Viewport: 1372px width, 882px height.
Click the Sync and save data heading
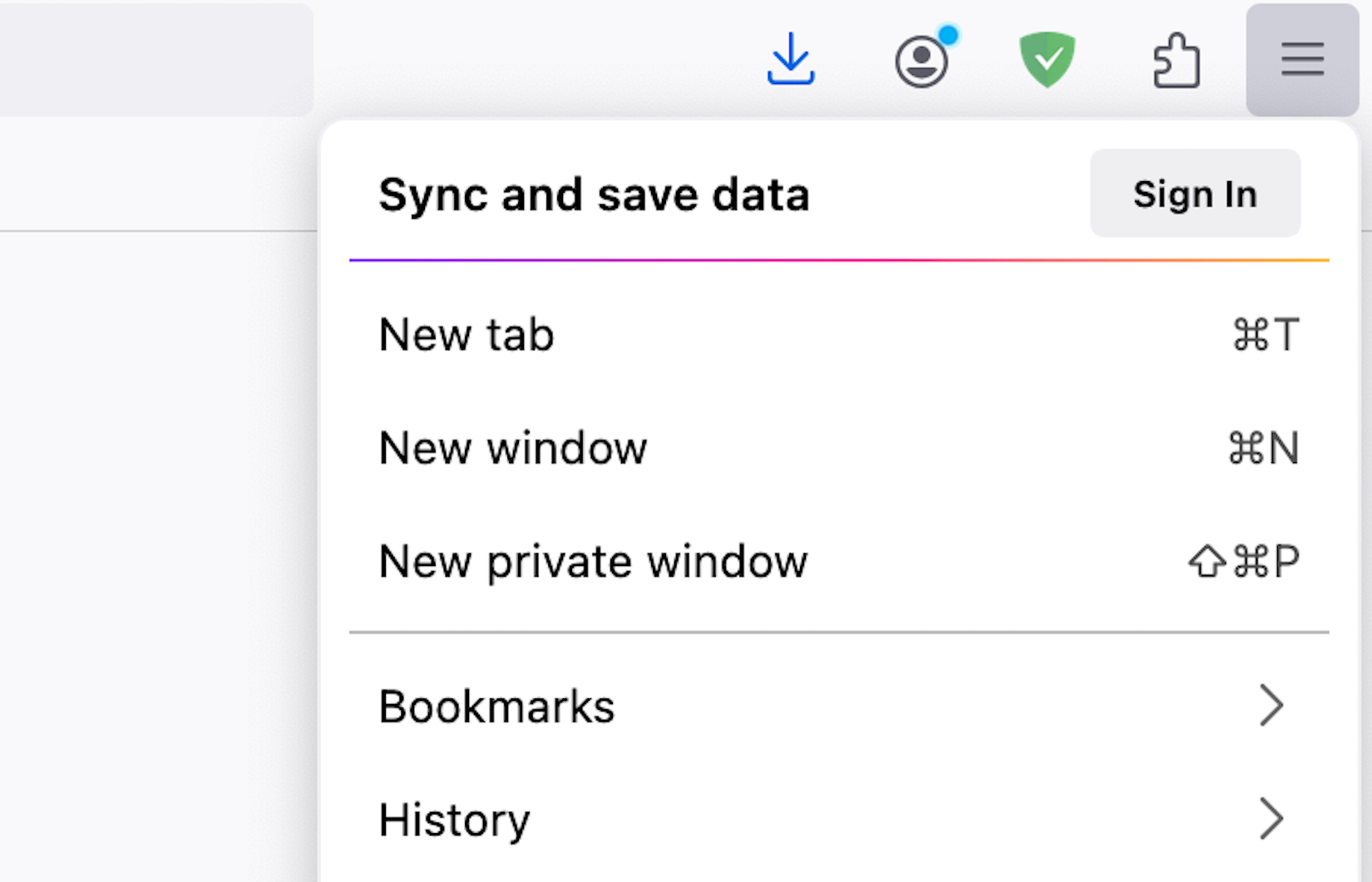point(595,195)
